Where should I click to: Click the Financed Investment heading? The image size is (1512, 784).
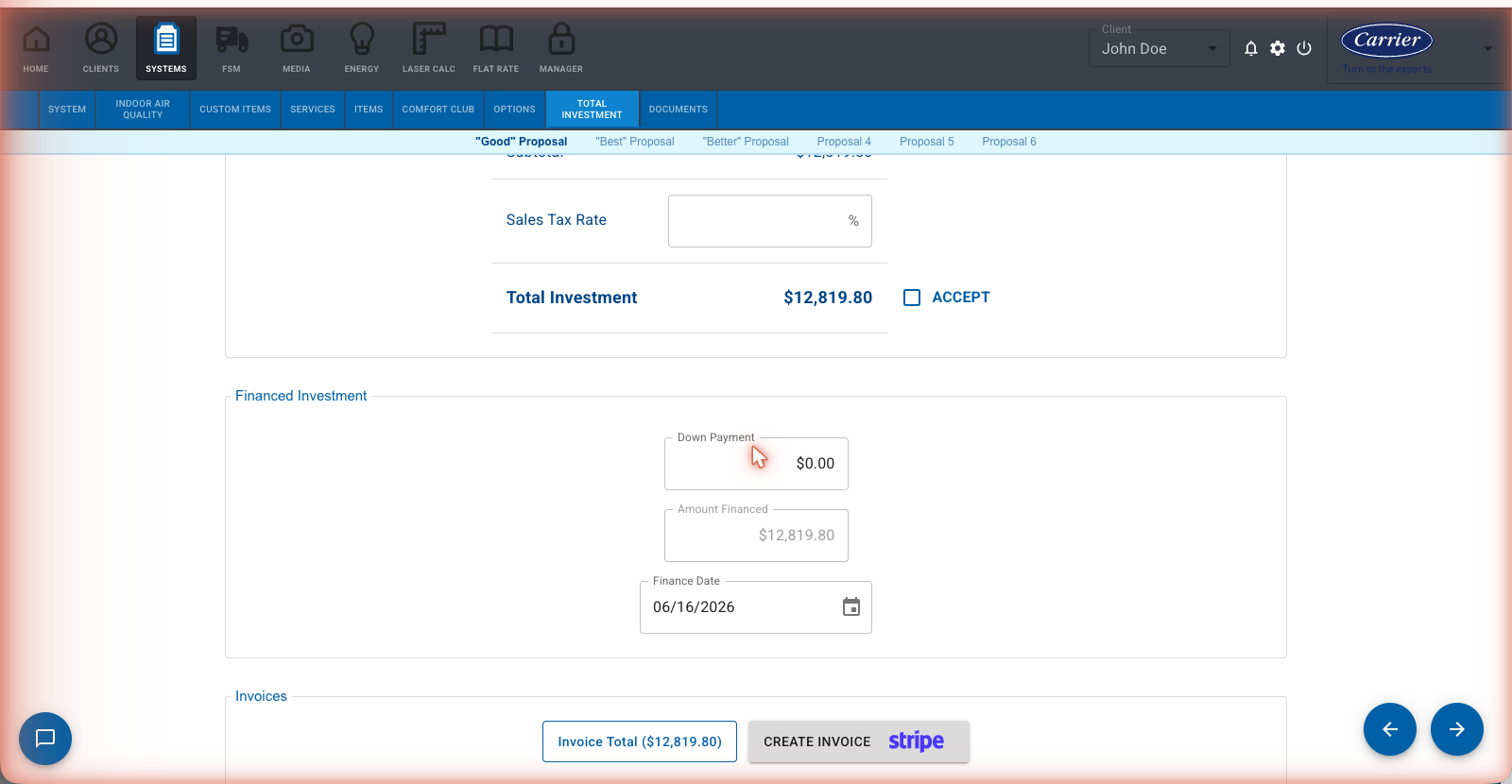(301, 396)
